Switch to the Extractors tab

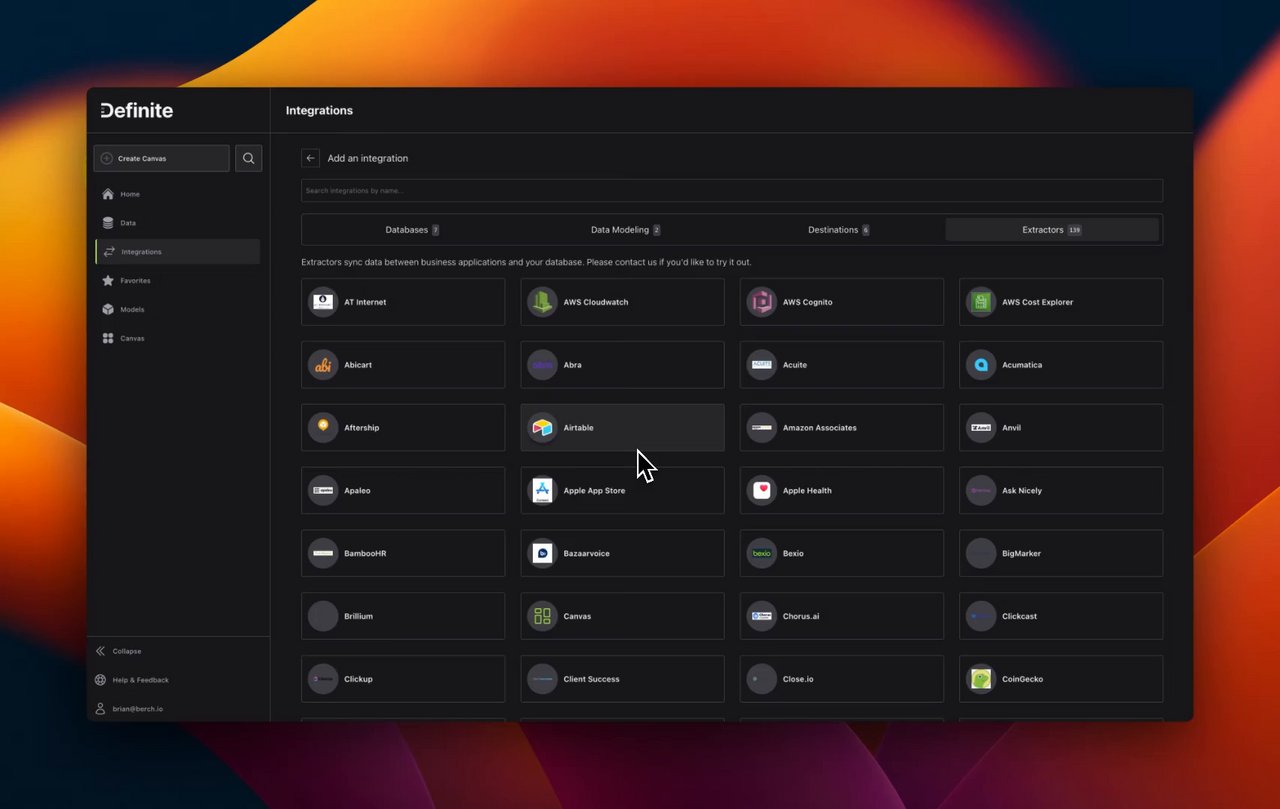click(1052, 230)
